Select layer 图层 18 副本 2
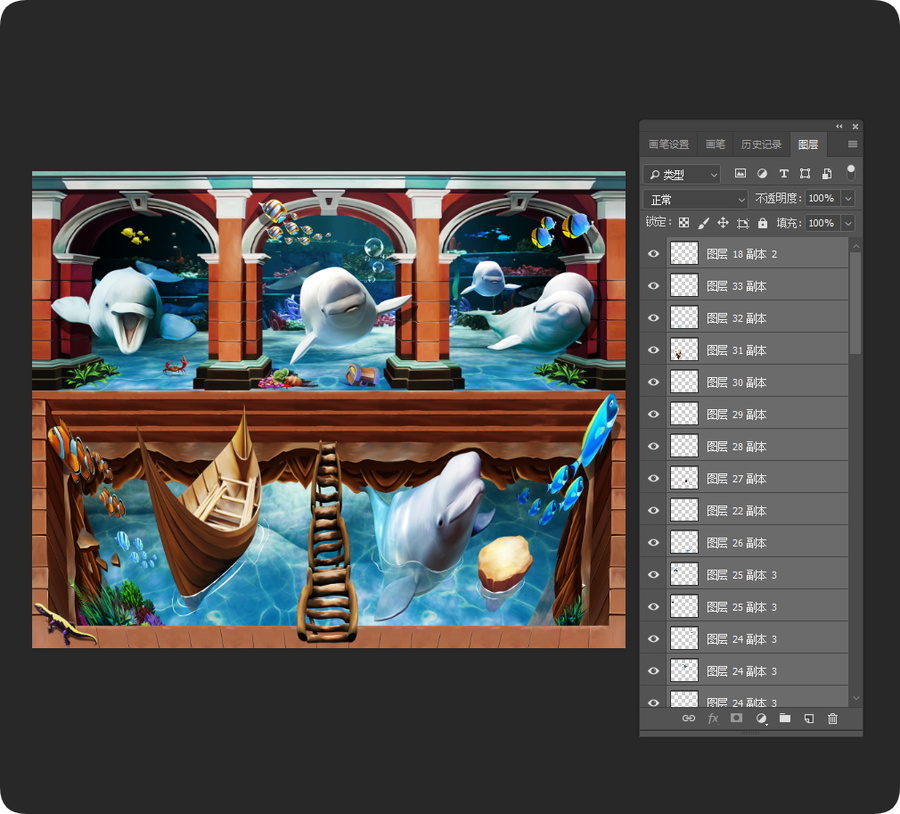The width and height of the screenshot is (900, 814). [x=757, y=254]
